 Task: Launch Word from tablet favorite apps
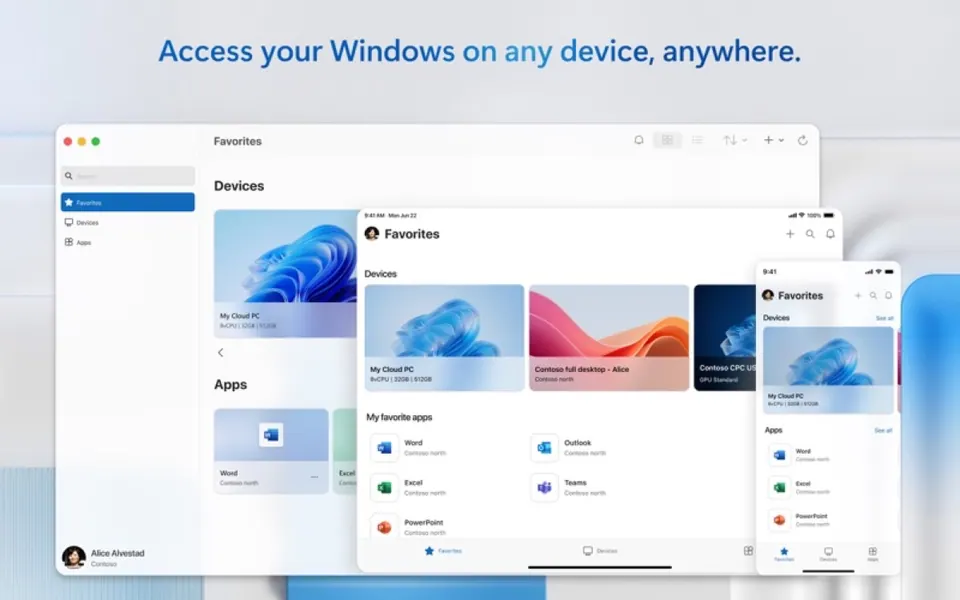[408, 448]
